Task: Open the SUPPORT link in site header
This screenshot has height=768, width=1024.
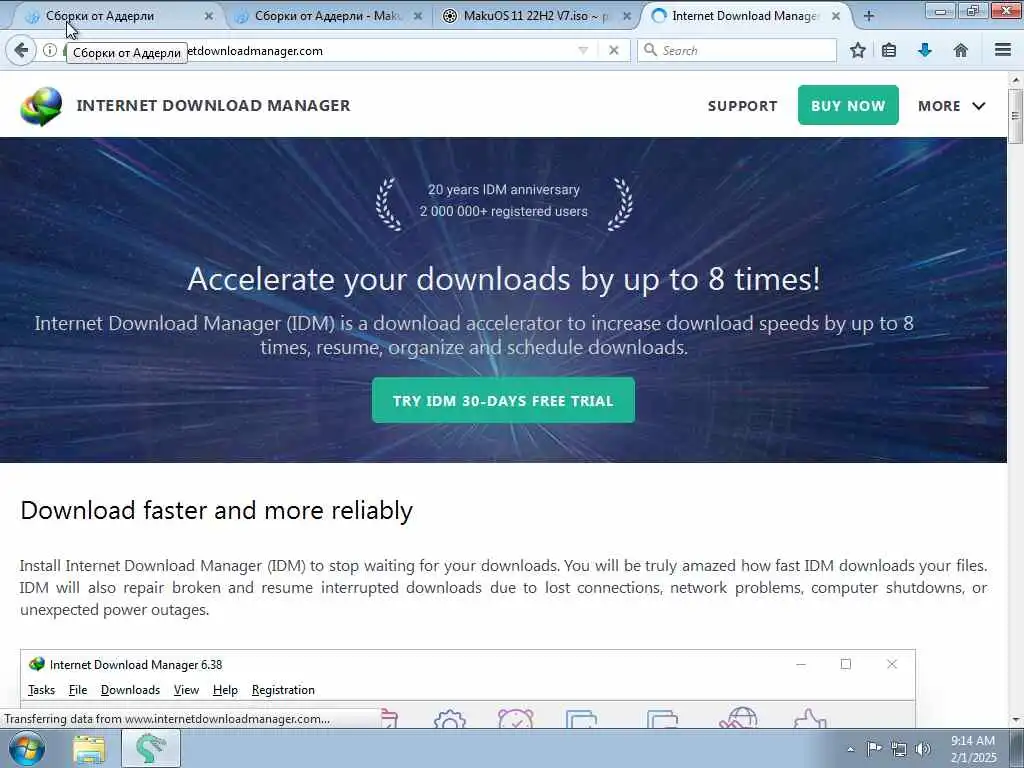Action: coord(743,106)
